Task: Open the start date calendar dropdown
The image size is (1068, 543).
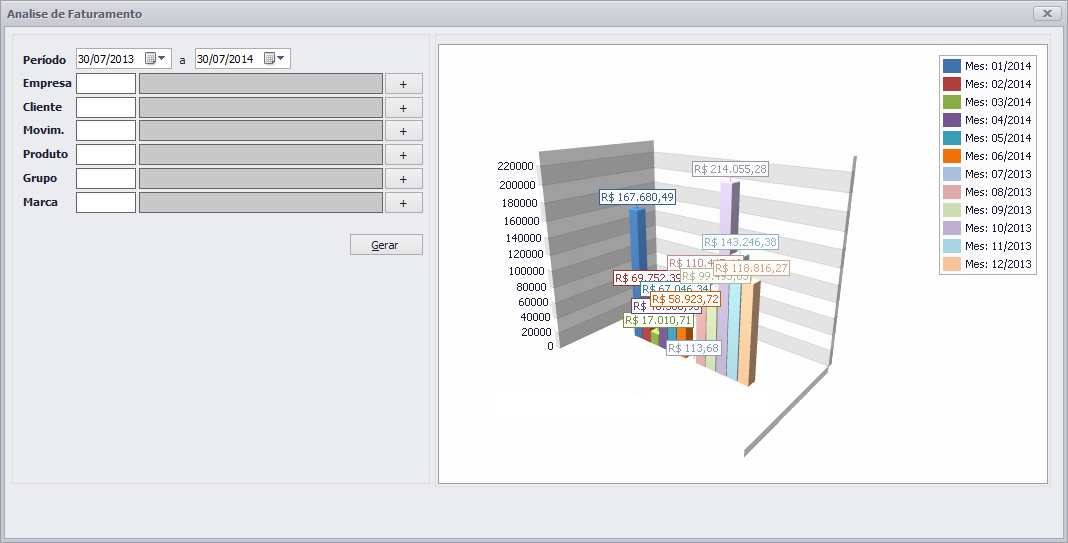Action: click(155, 59)
